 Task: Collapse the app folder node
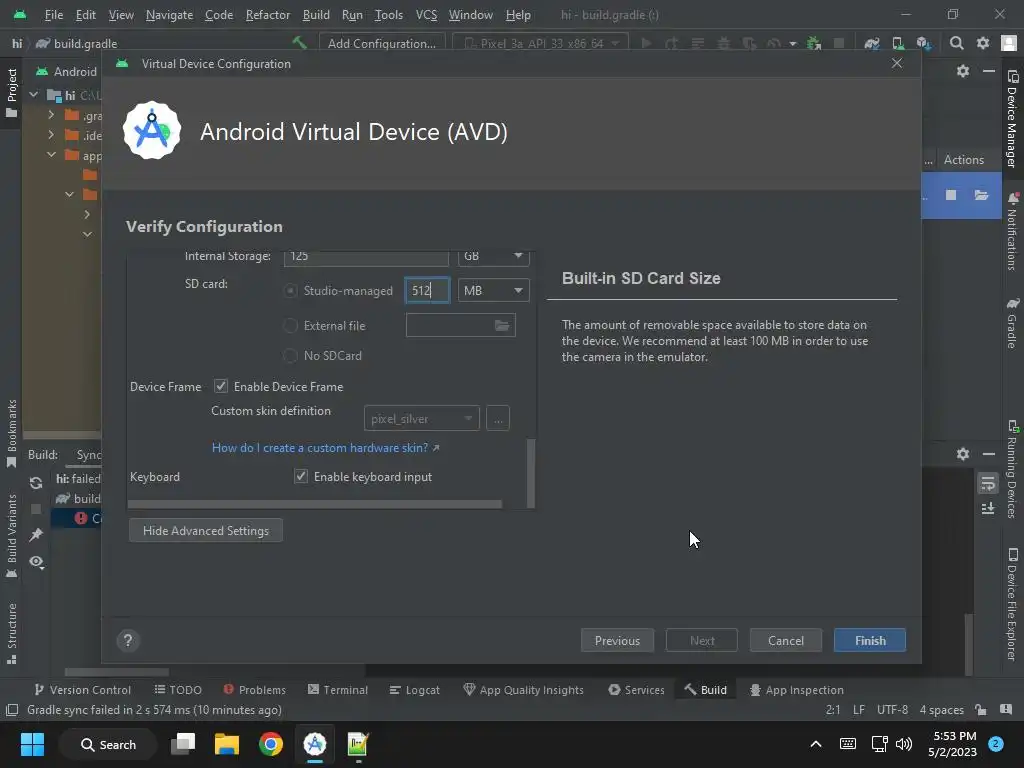point(51,155)
